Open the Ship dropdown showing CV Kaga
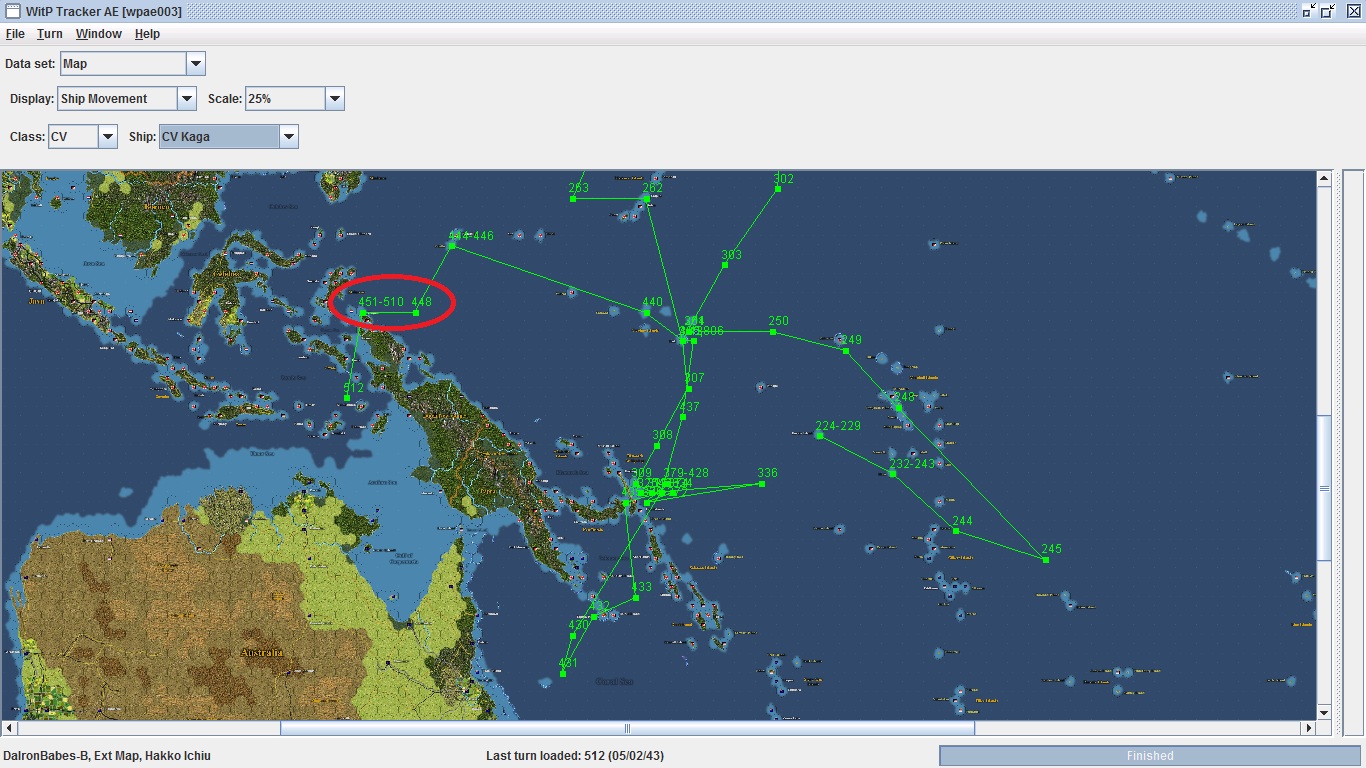The width and height of the screenshot is (1366, 768). (x=289, y=137)
